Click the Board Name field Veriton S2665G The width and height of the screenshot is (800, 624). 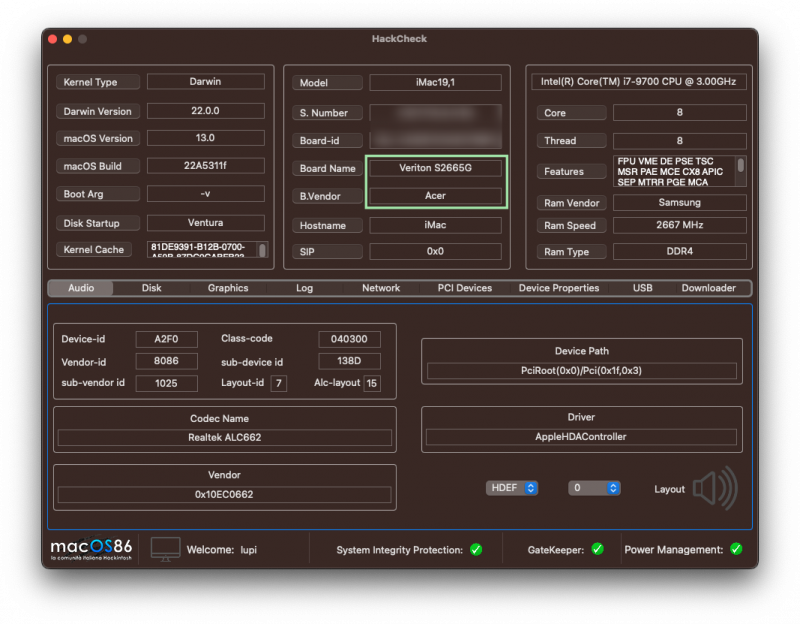click(436, 168)
